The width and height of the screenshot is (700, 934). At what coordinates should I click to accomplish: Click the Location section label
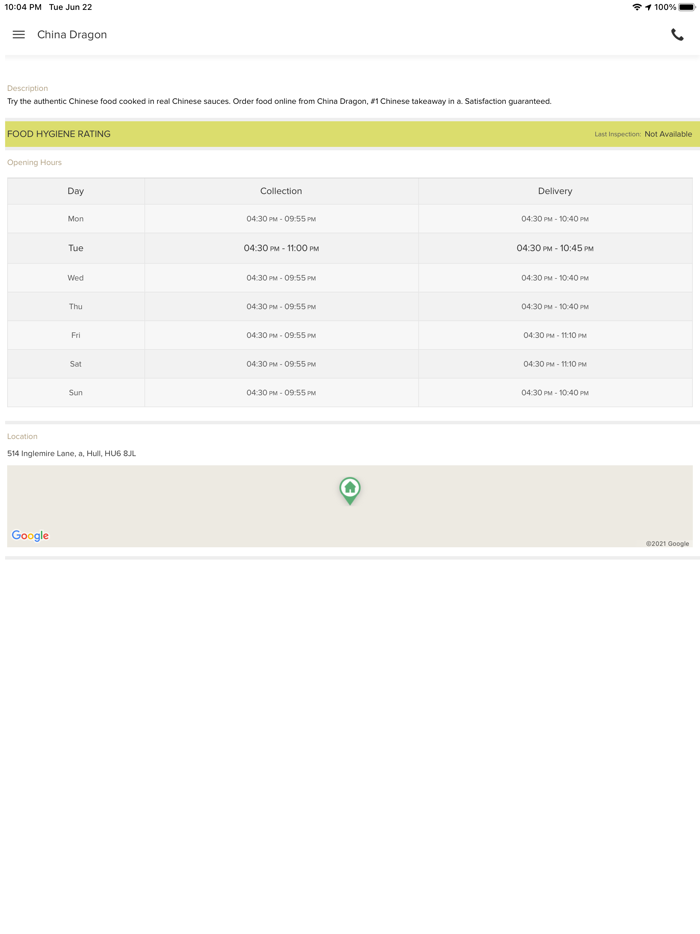click(22, 437)
